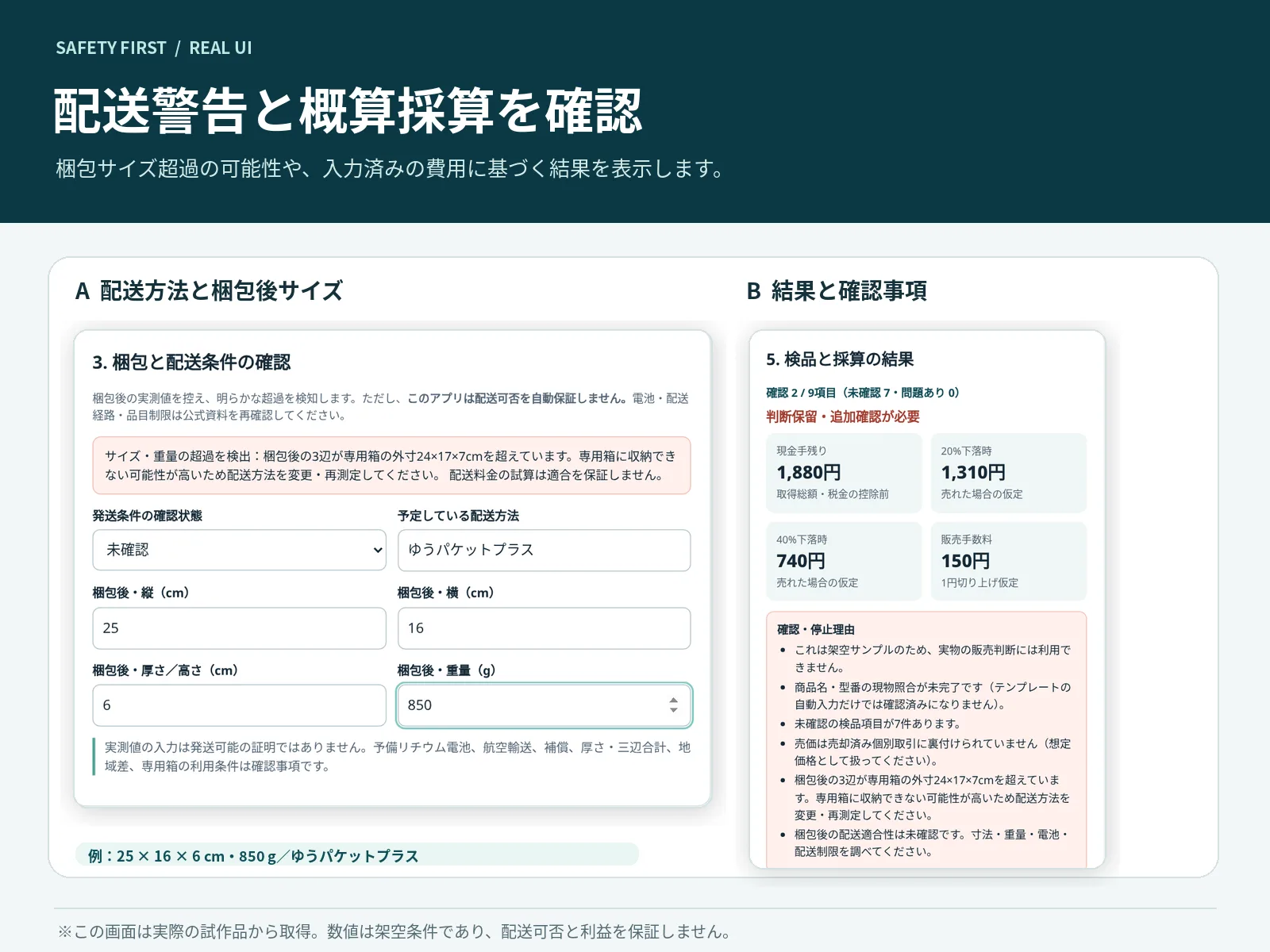The width and height of the screenshot is (1270, 952).
Task: Click the label 梱包後・重量（g）
Action: coord(446,670)
